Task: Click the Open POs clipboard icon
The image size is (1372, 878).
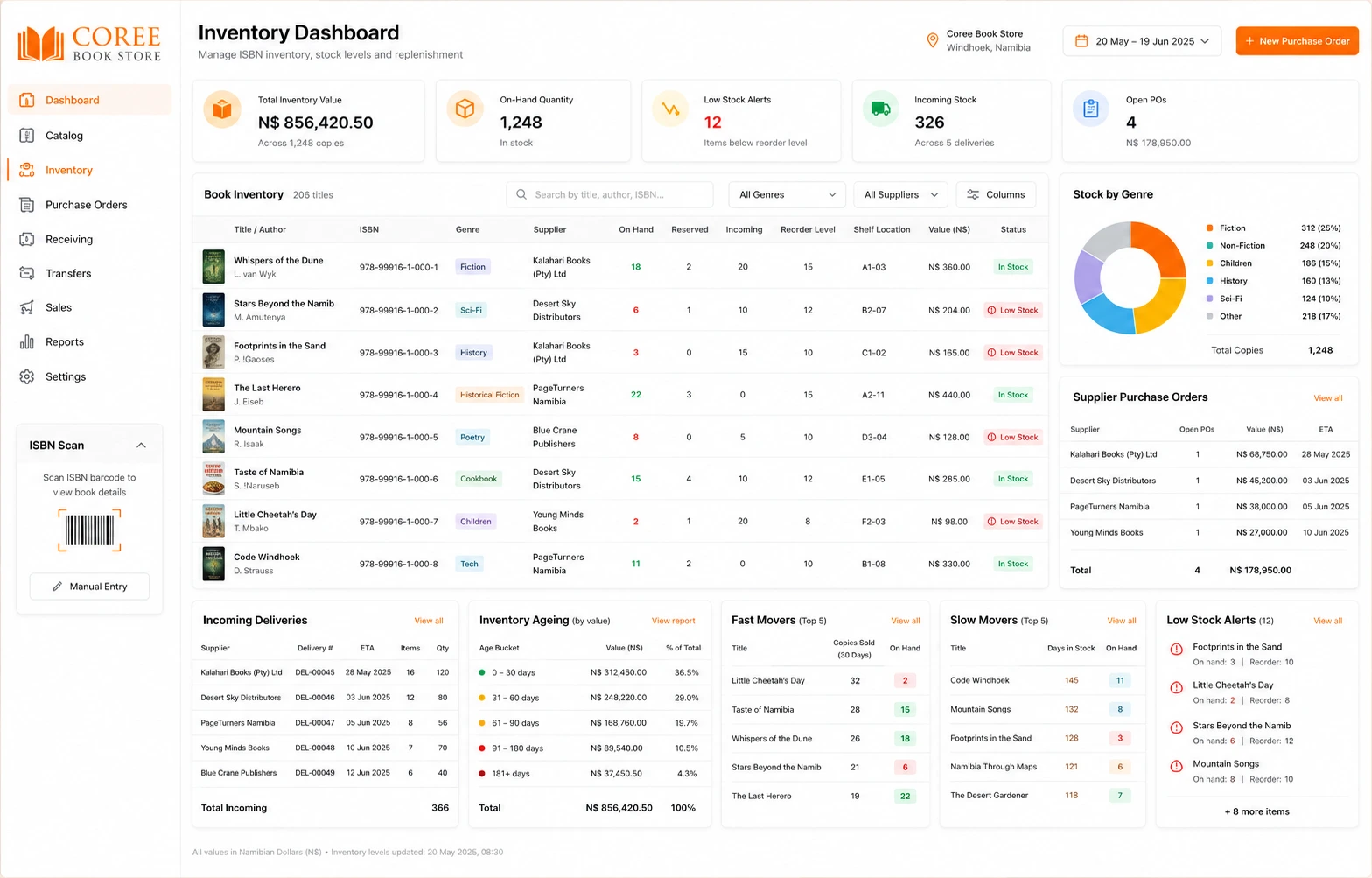Action: [x=1090, y=109]
